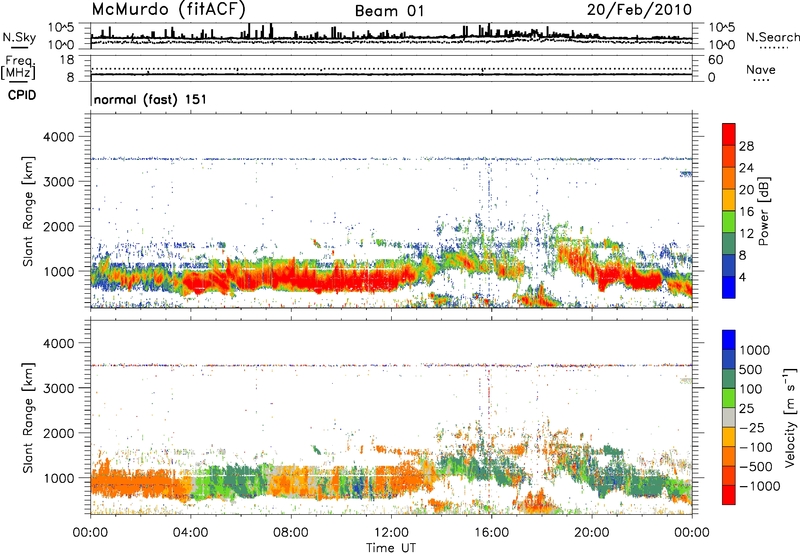Click the "60" Nave axis tick
800x554 pixels.
tap(715, 60)
